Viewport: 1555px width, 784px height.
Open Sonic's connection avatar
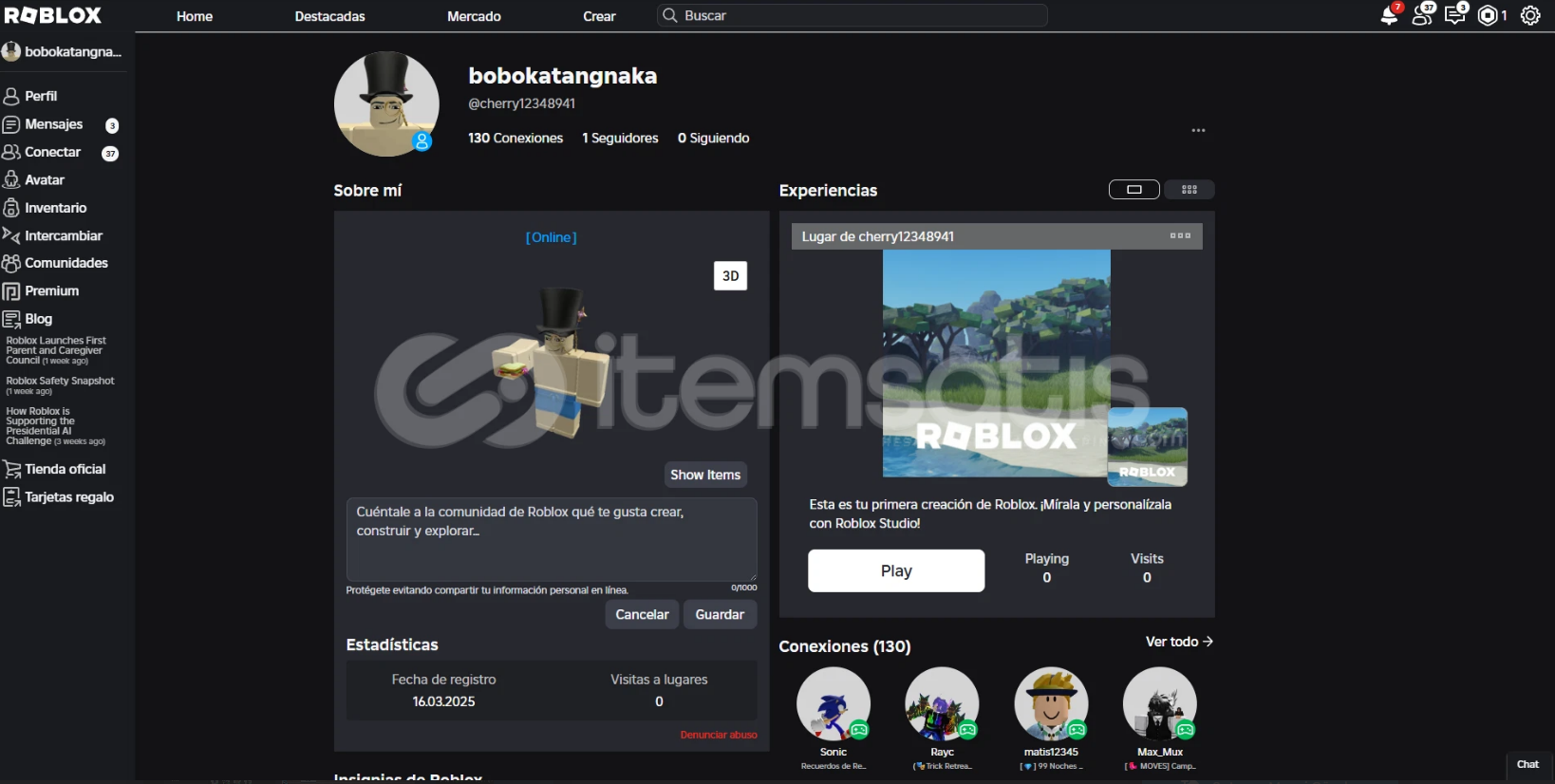pyautogui.click(x=833, y=704)
